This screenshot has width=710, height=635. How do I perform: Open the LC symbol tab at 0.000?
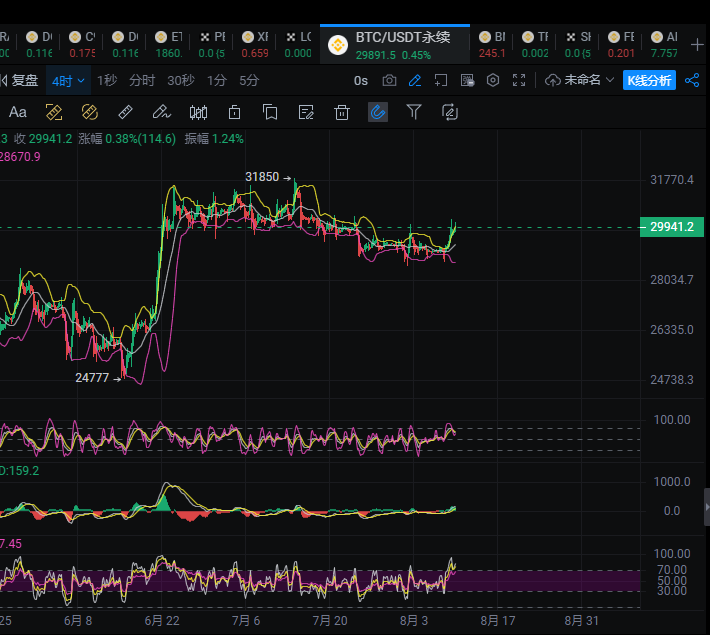(298, 44)
